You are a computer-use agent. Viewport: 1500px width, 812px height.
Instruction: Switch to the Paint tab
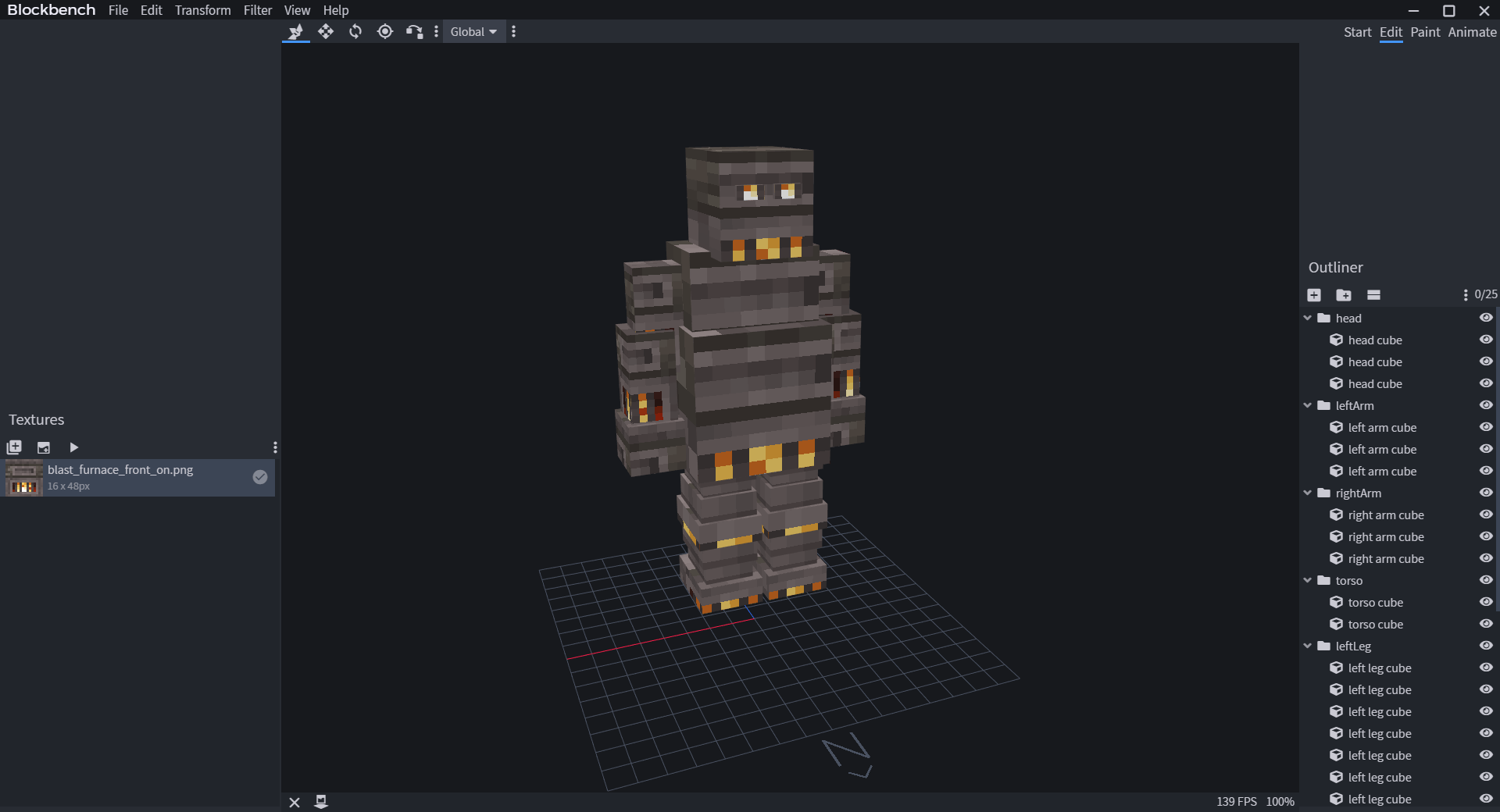click(x=1425, y=32)
